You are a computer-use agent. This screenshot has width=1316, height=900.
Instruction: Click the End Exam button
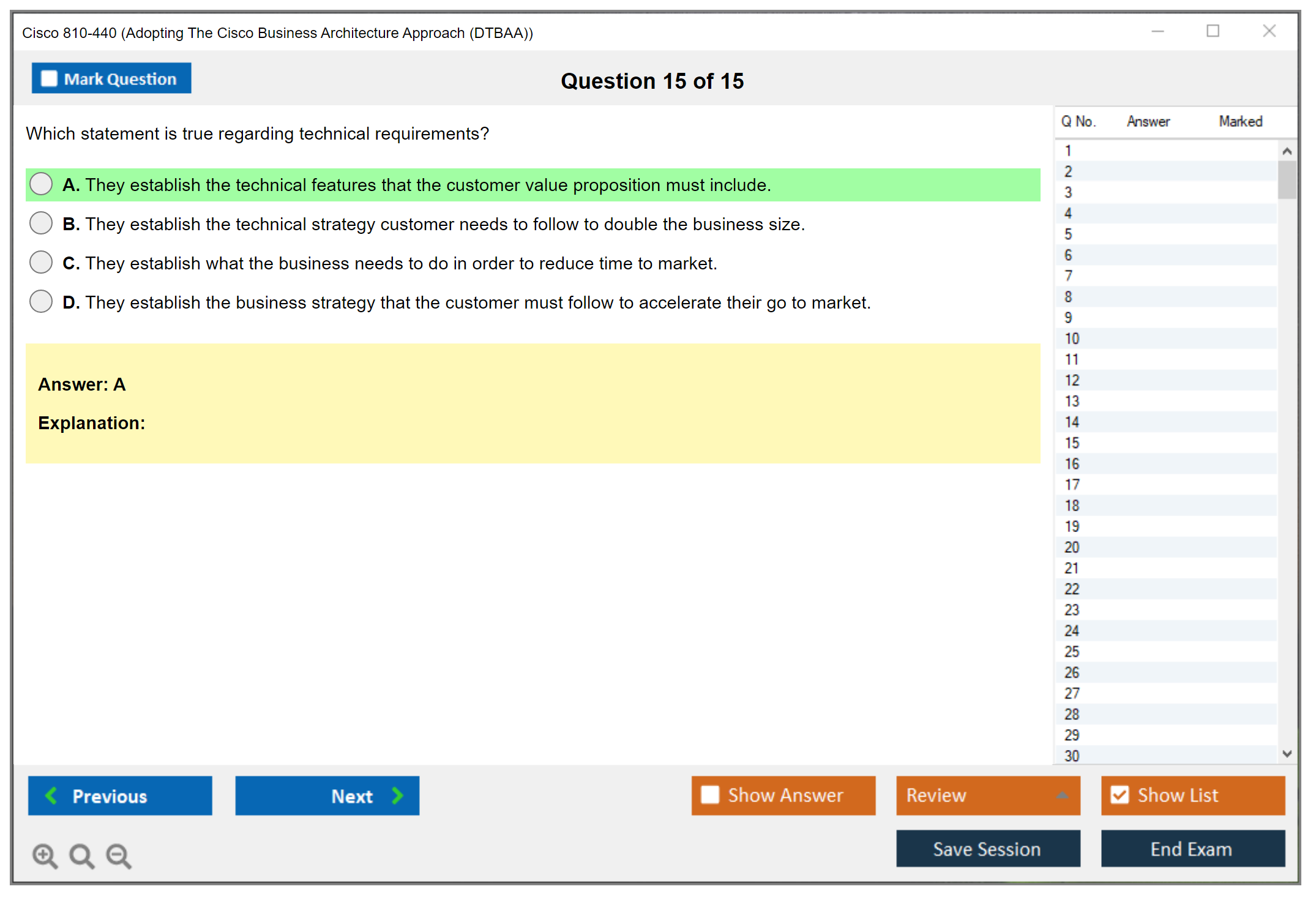coord(1192,849)
